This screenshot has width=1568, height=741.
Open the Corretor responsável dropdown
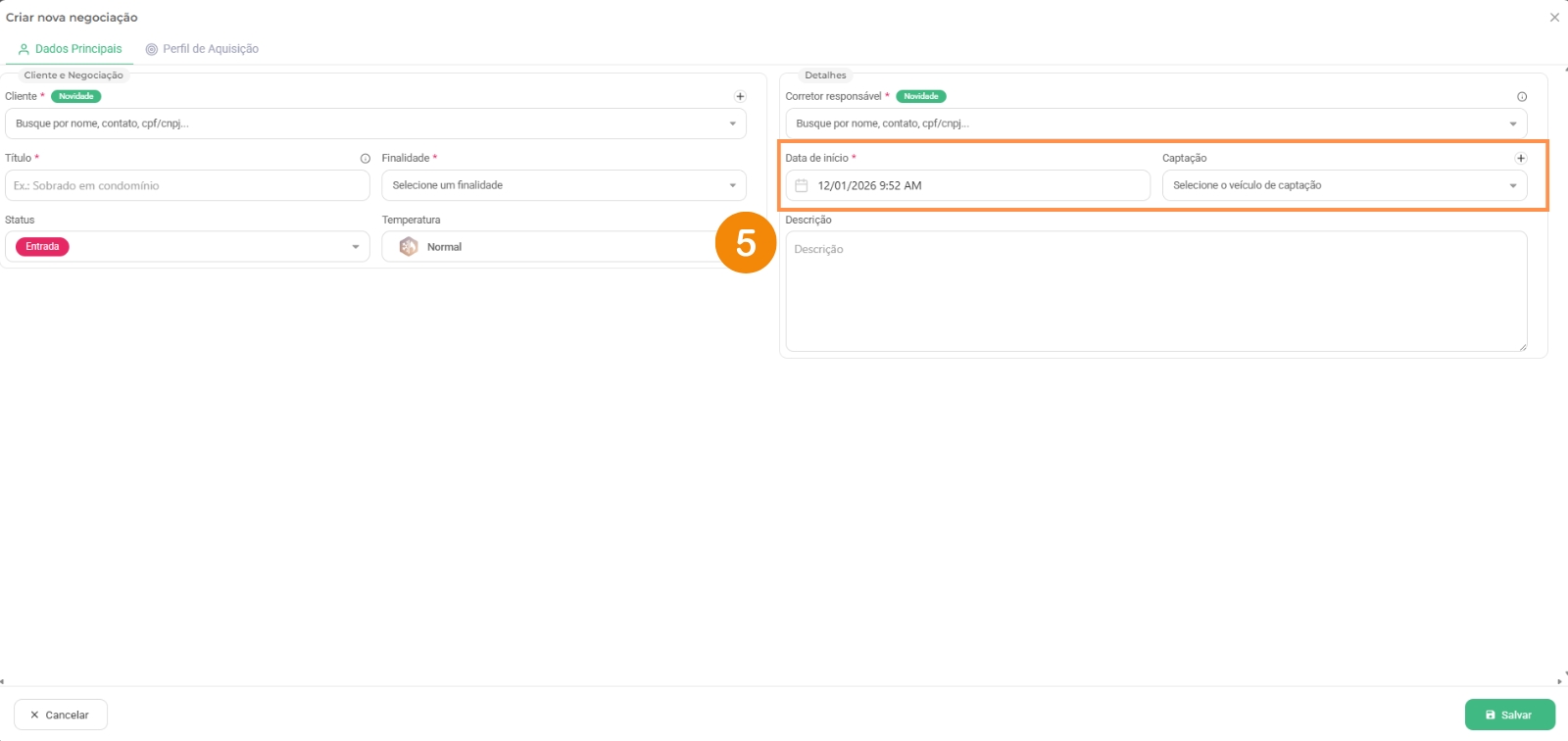click(1155, 123)
